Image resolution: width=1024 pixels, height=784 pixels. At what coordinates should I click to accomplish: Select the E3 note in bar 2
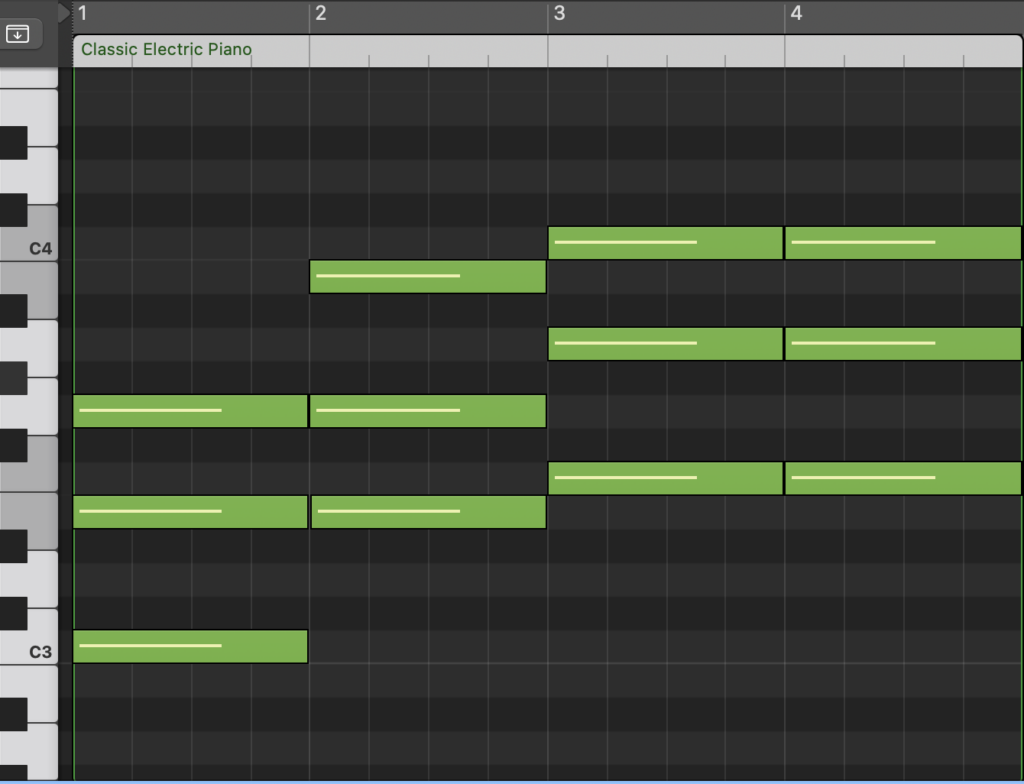(428, 512)
